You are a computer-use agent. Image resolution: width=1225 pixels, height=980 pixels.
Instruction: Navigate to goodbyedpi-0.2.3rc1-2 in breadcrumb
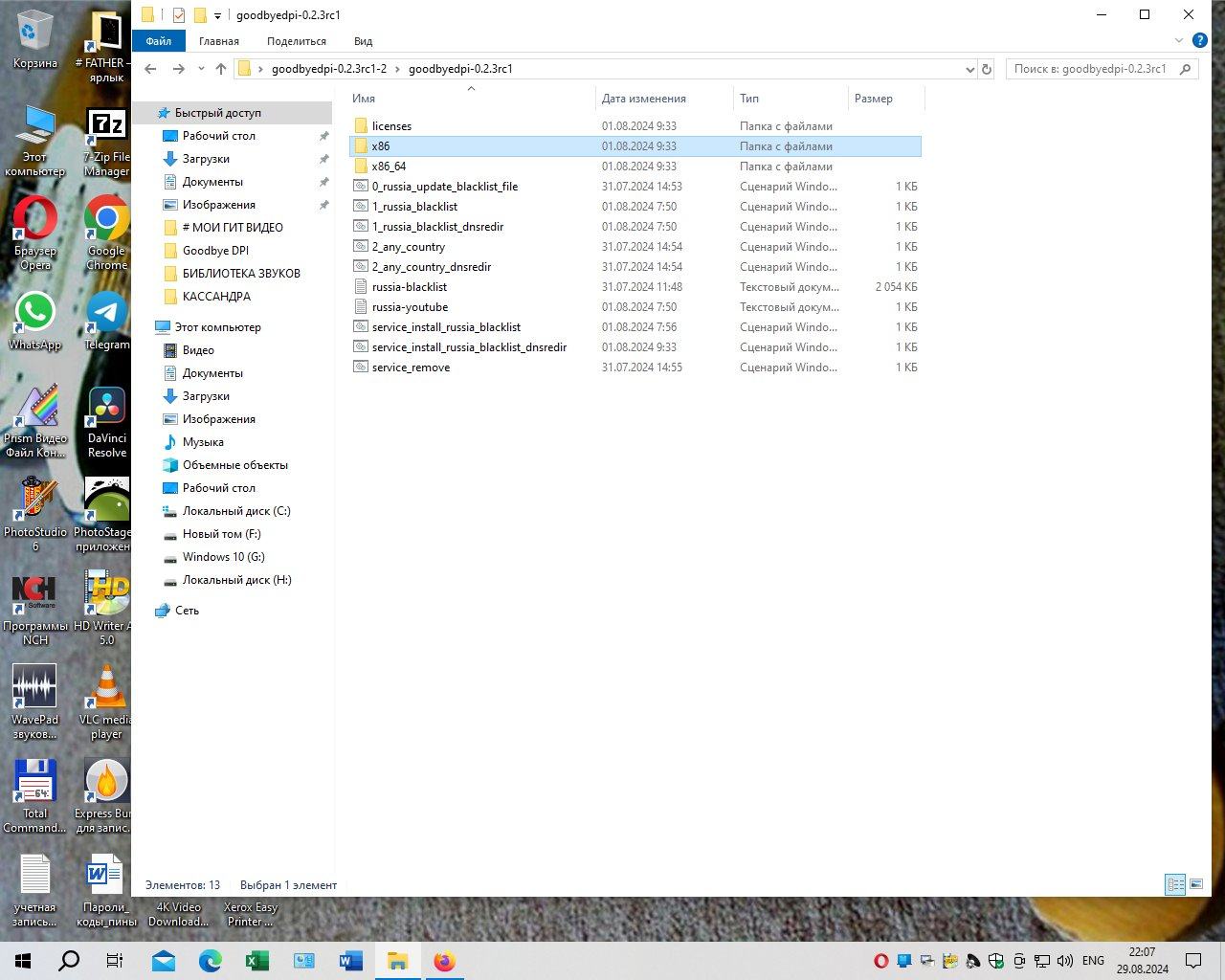(328, 69)
